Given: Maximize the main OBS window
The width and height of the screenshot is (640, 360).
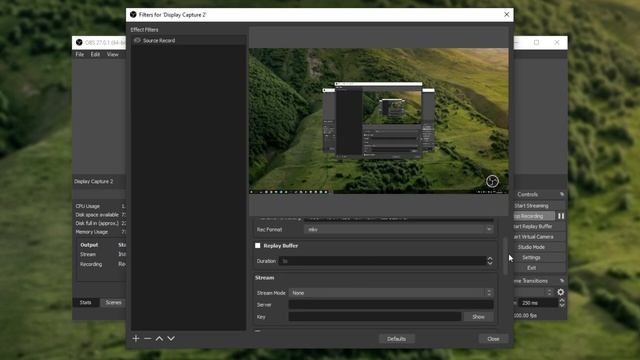Looking at the screenshot, I should pos(537,42).
